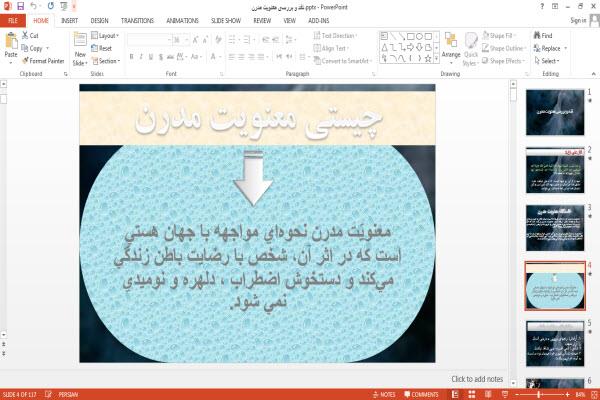Toggle numbered list
Image resolution: width=600 pixels, height=400 pixels.
(248, 40)
